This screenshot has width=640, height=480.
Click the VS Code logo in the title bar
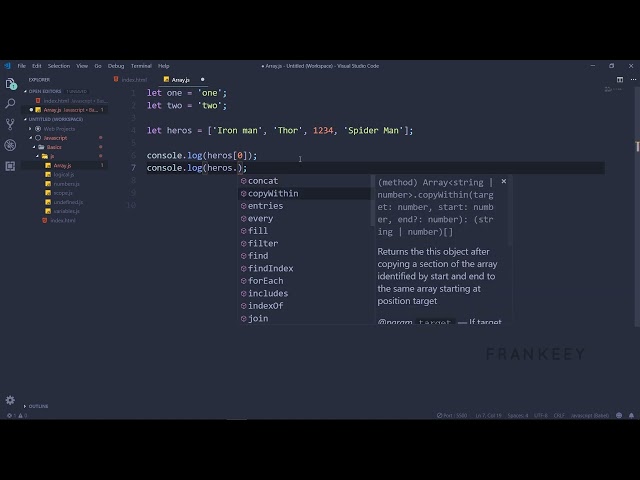[7, 66]
